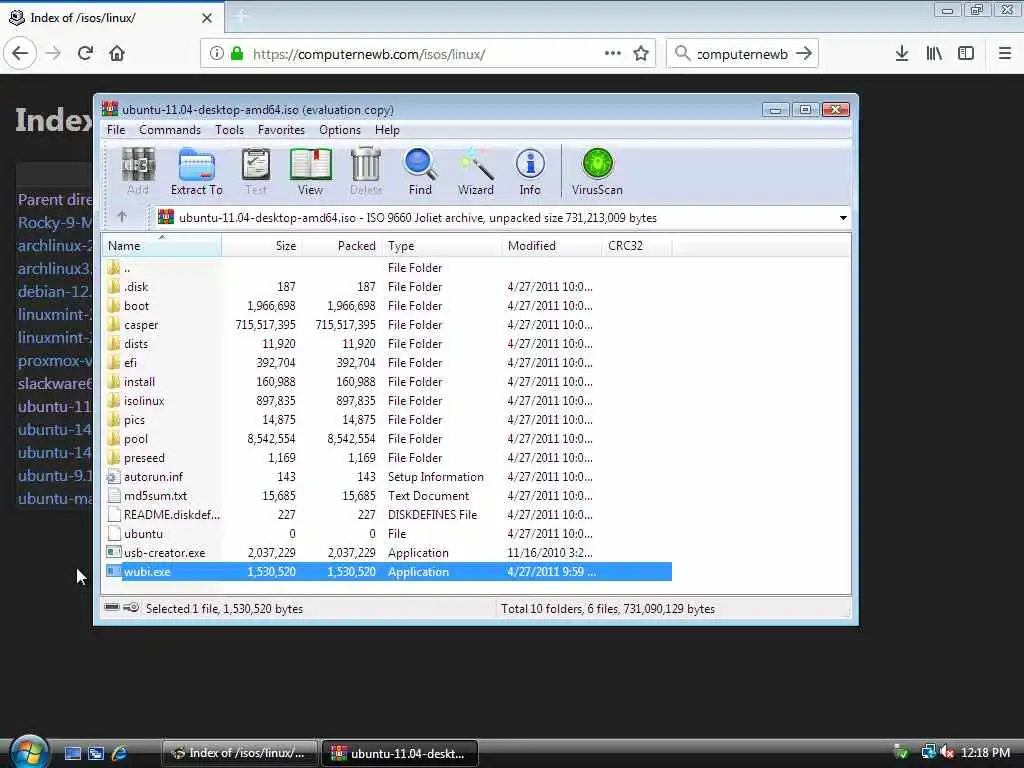Open the WinRAR File menu
This screenshot has width=1024, height=768.
[x=116, y=130]
